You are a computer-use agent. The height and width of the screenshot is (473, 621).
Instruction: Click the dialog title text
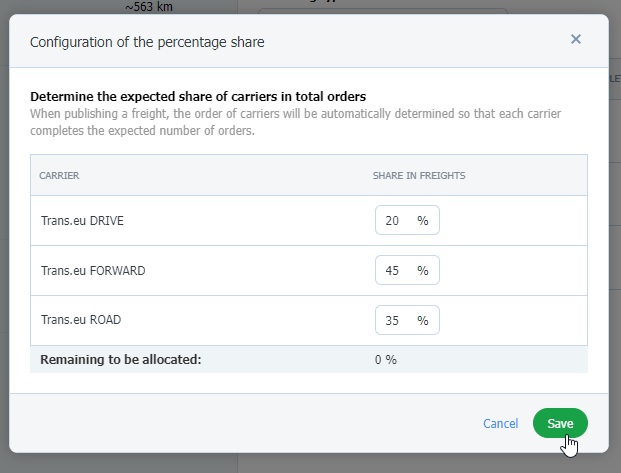pos(147,42)
